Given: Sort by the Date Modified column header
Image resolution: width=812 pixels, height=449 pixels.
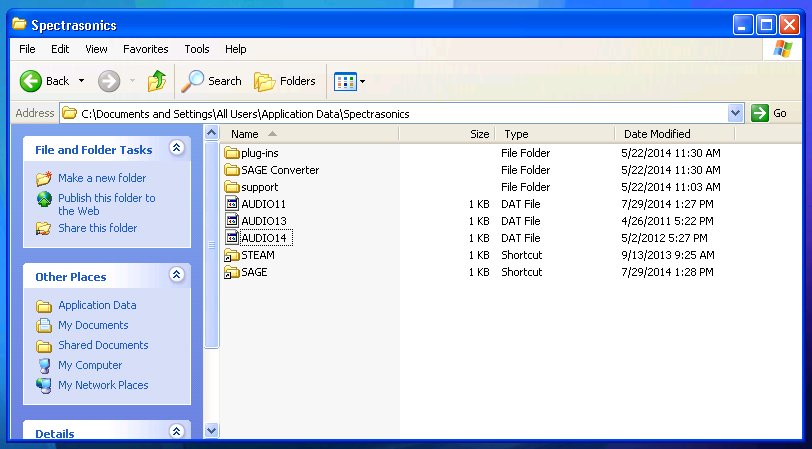Looking at the screenshot, I should (675, 134).
